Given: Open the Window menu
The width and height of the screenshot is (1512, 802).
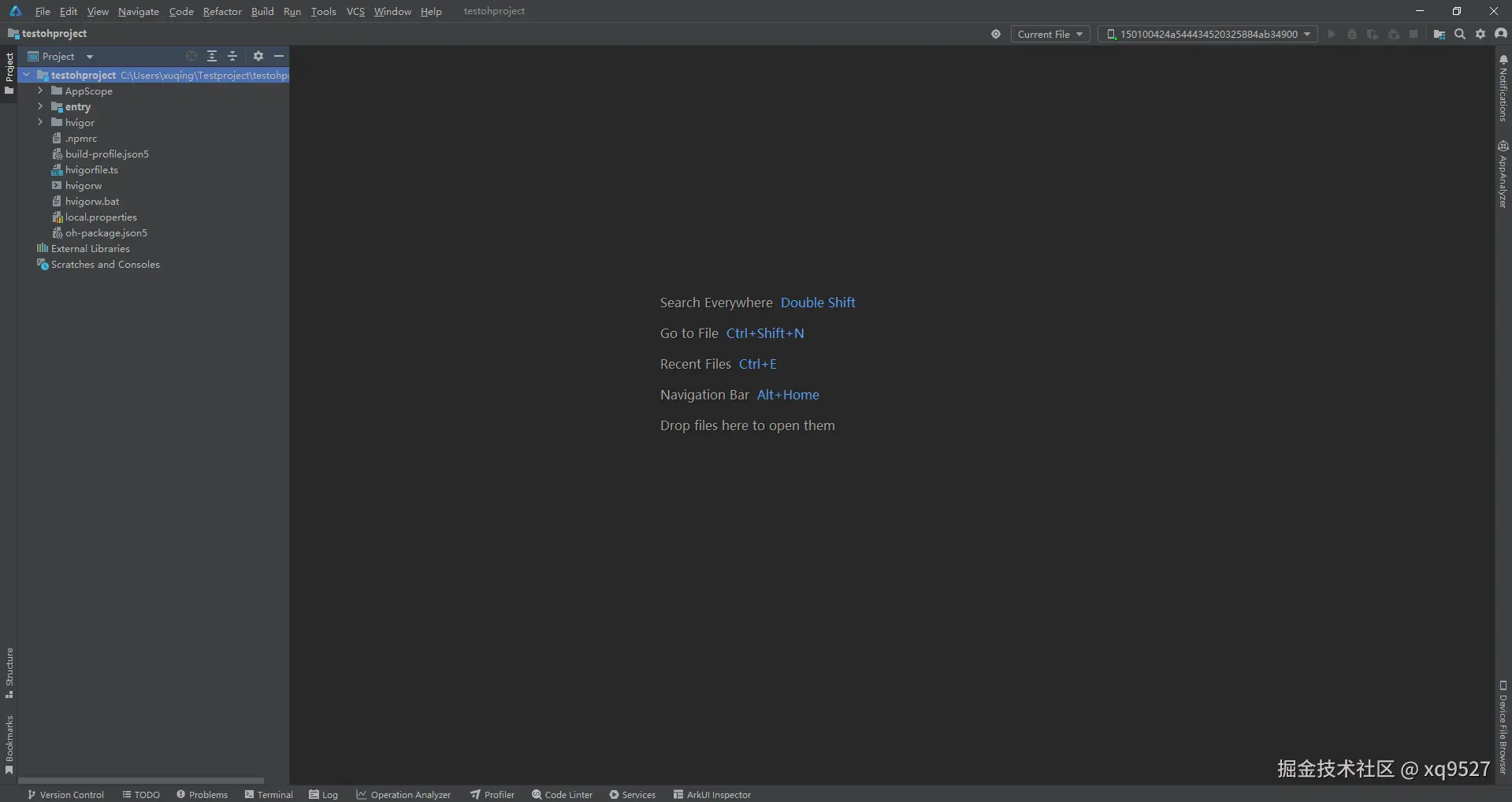Looking at the screenshot, I should click(392, 11).
